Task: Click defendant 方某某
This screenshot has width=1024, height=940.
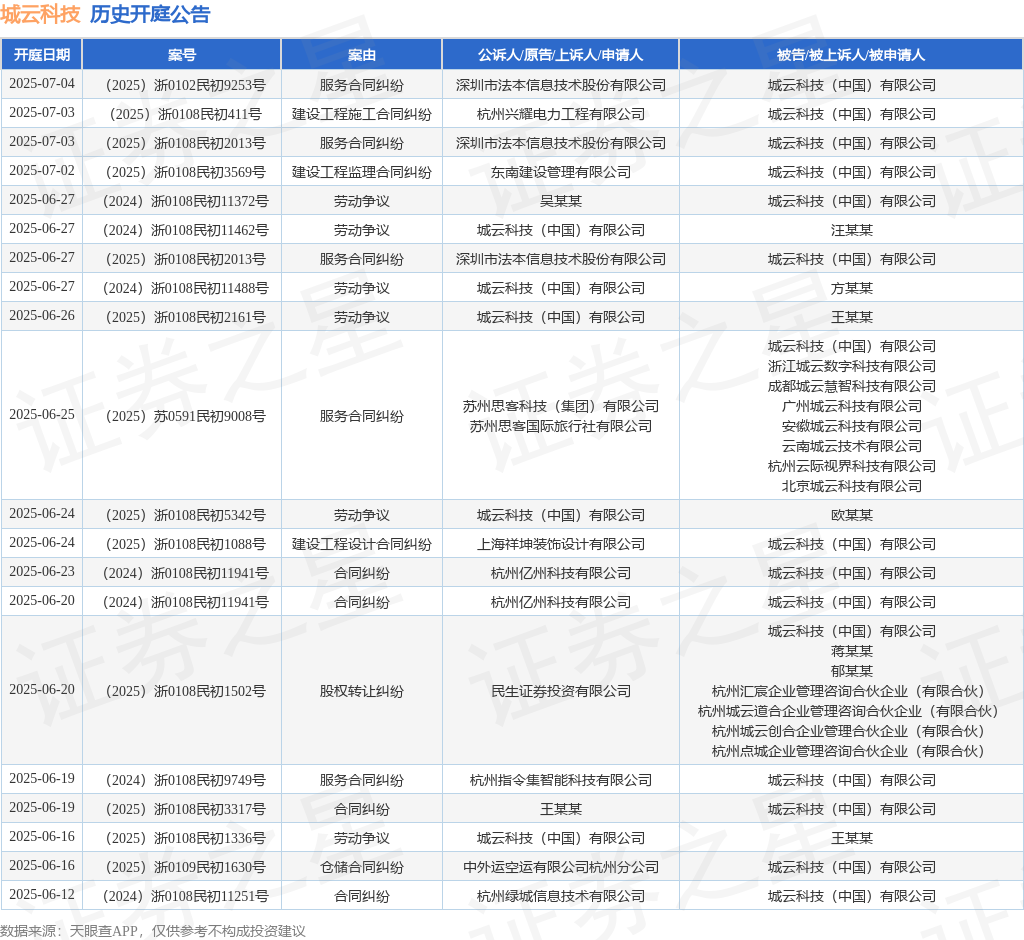Action: [852, 288]
